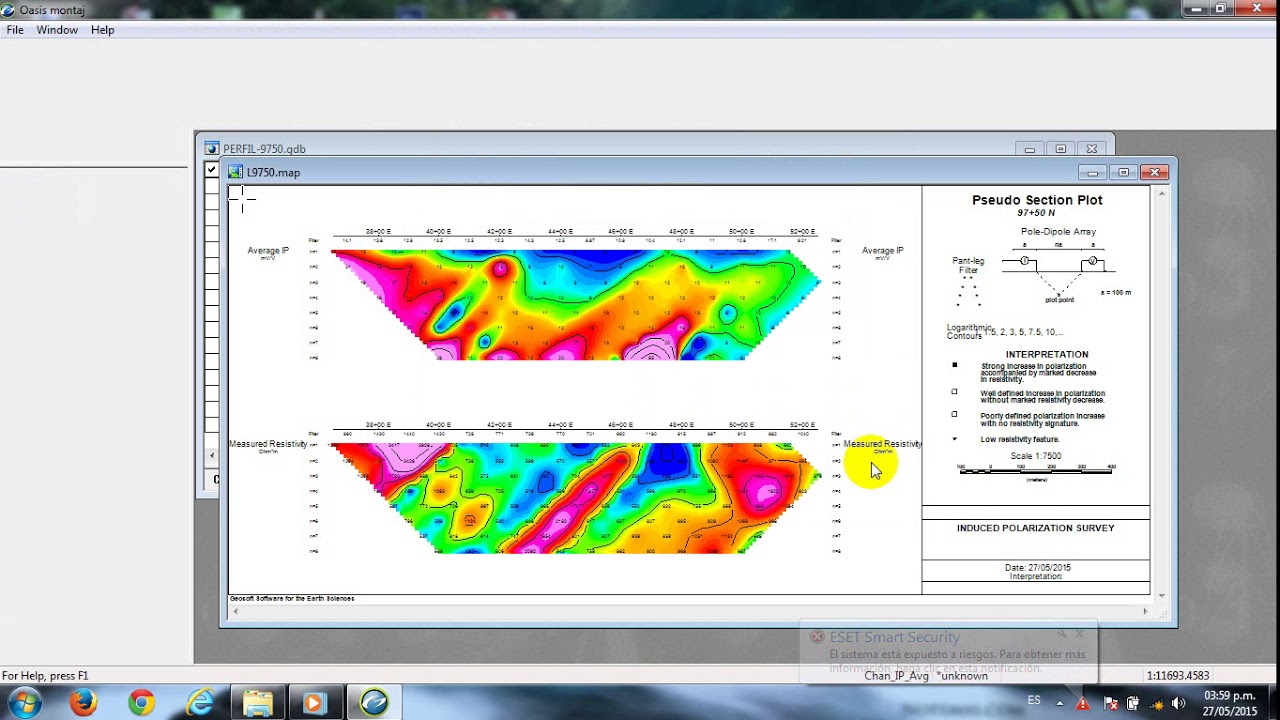
Task: Click the Oasis montaj title bar icon
Action: click(x=8, y=9)
